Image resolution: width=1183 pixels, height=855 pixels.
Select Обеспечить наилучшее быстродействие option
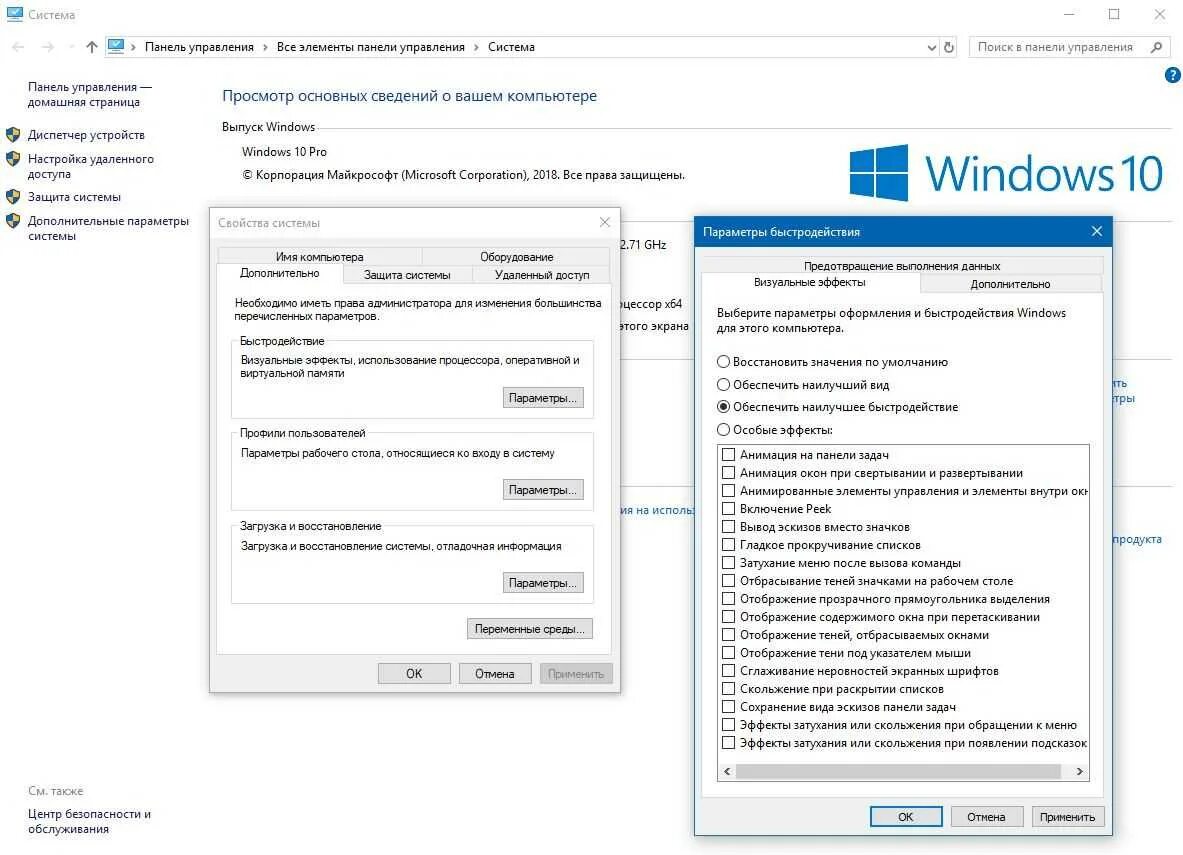click(724, 407)
